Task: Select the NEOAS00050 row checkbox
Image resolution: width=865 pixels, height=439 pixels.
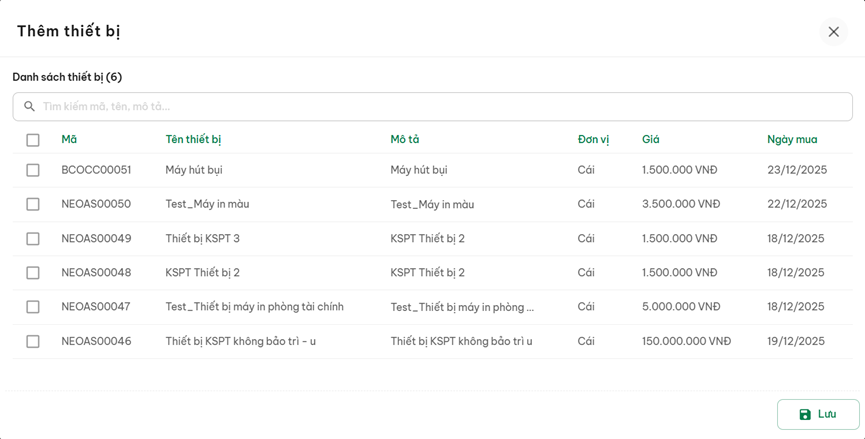Action: click(x=33, y=205)
